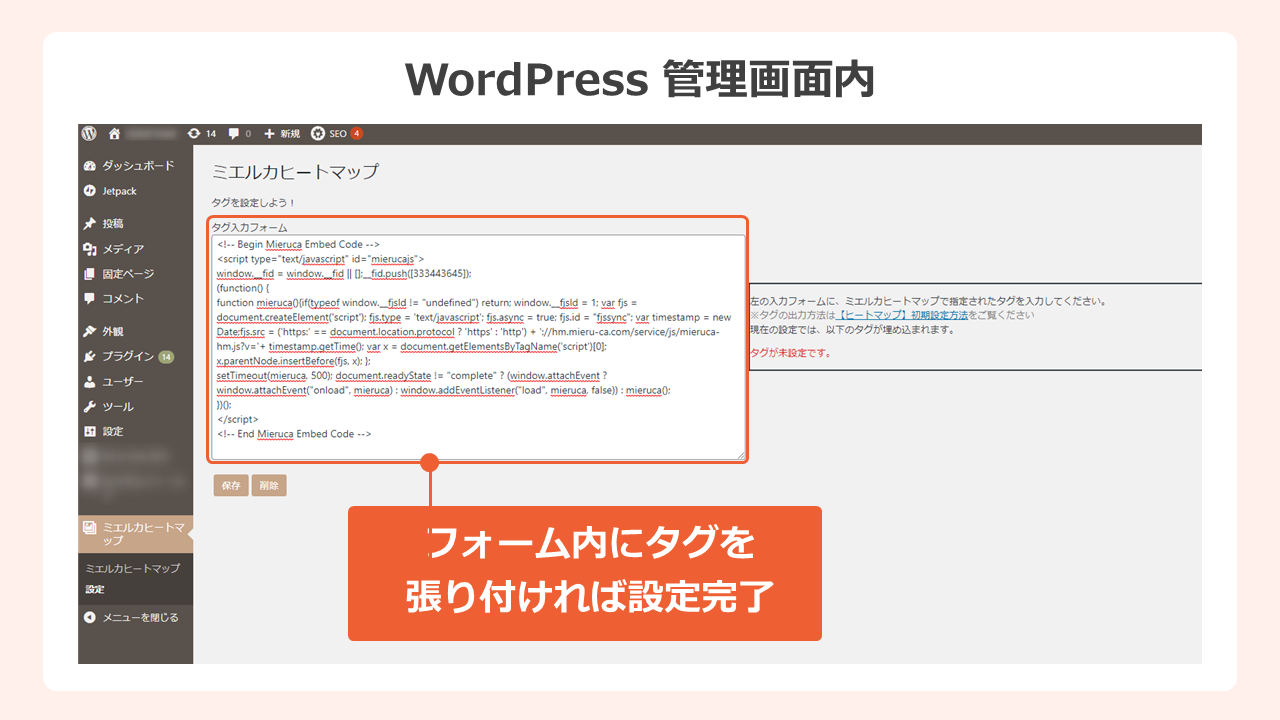Viewport: 1280px width, 720px height.
Task: Click the plus icon for 新規
Action: [x=269, y=133]
